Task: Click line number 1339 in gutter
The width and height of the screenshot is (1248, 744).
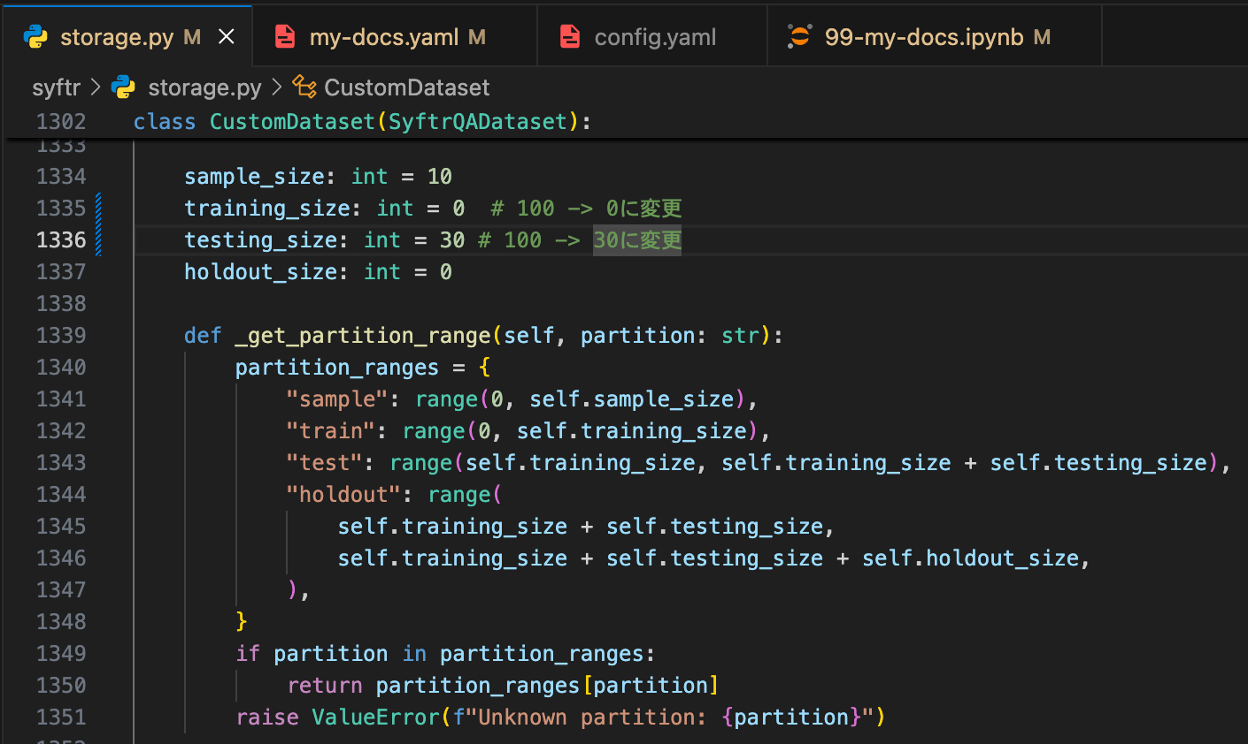Action: [x=61, y=335]
